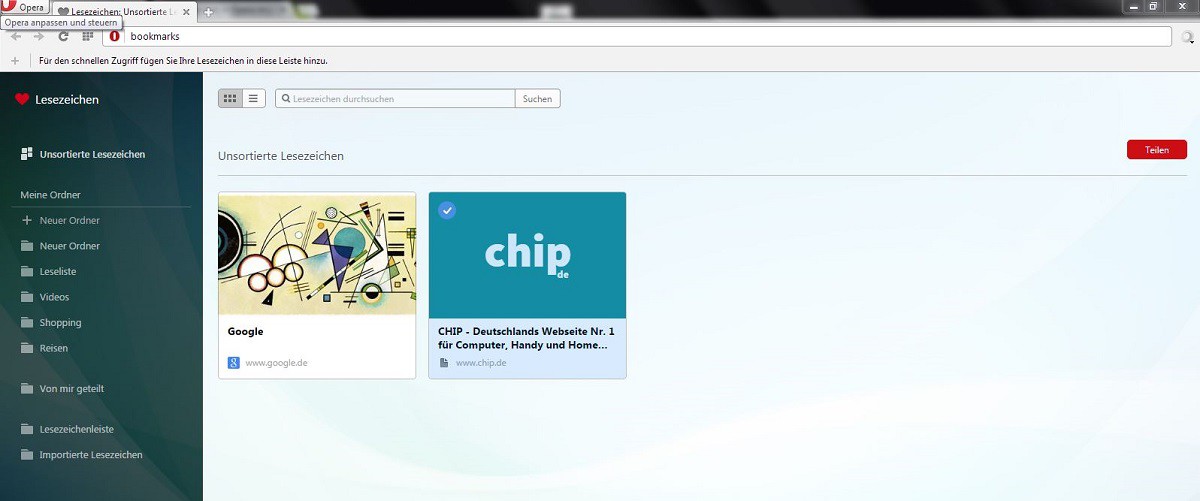The width and height of the screenshot is (1200, 501).
Task: Click the forward navigation arrow
Action: pyautogui.click(x=39, y=36)
